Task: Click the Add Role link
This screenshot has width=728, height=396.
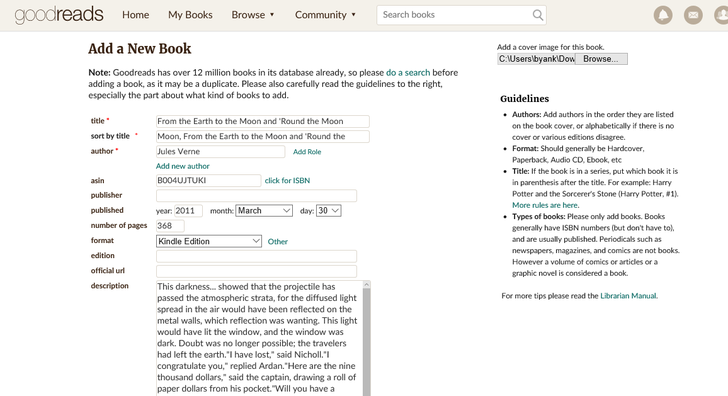Action: (x=307, y=152)
